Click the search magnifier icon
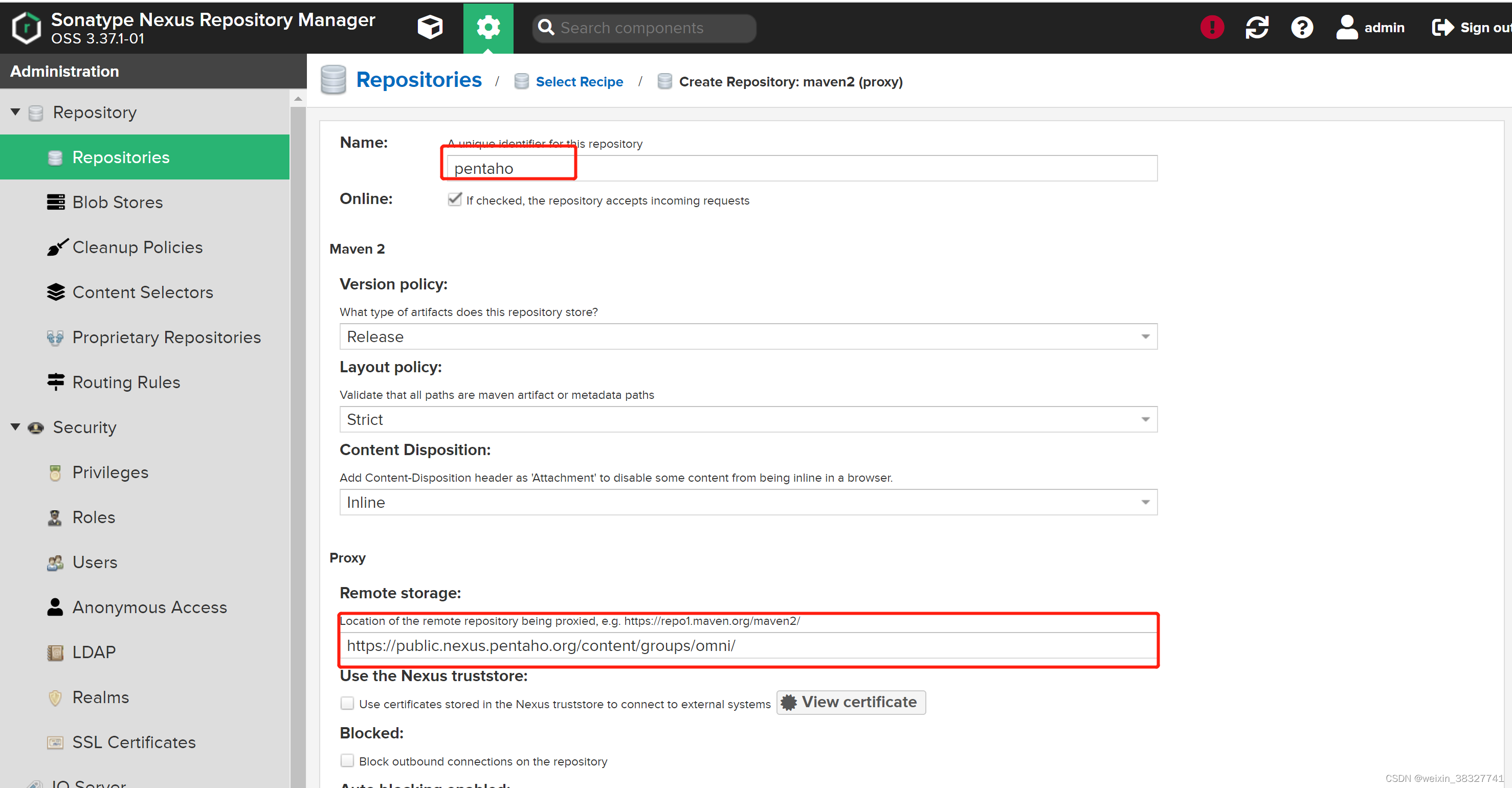1512x788 pixels. pyautogui.click(x=546, y=28)
